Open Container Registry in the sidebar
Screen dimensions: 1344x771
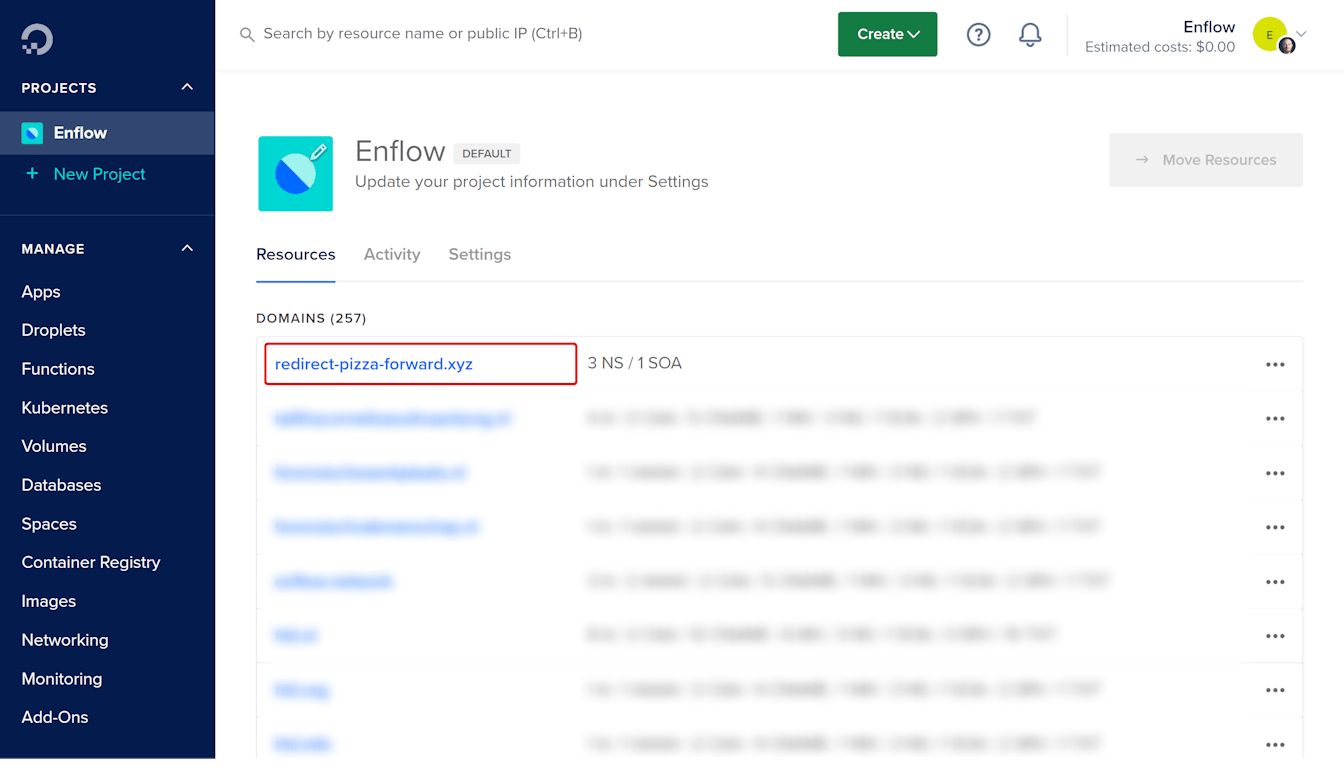91,562
